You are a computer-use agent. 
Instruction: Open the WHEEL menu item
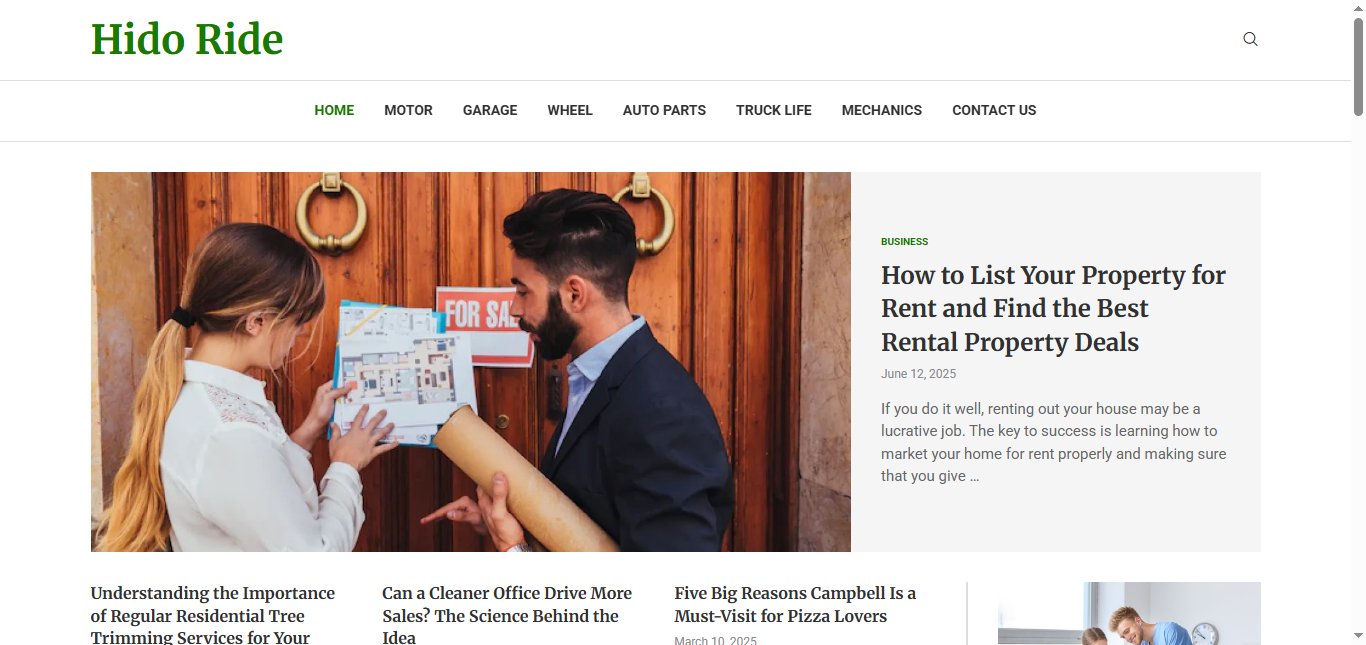[x=570, y=110]
